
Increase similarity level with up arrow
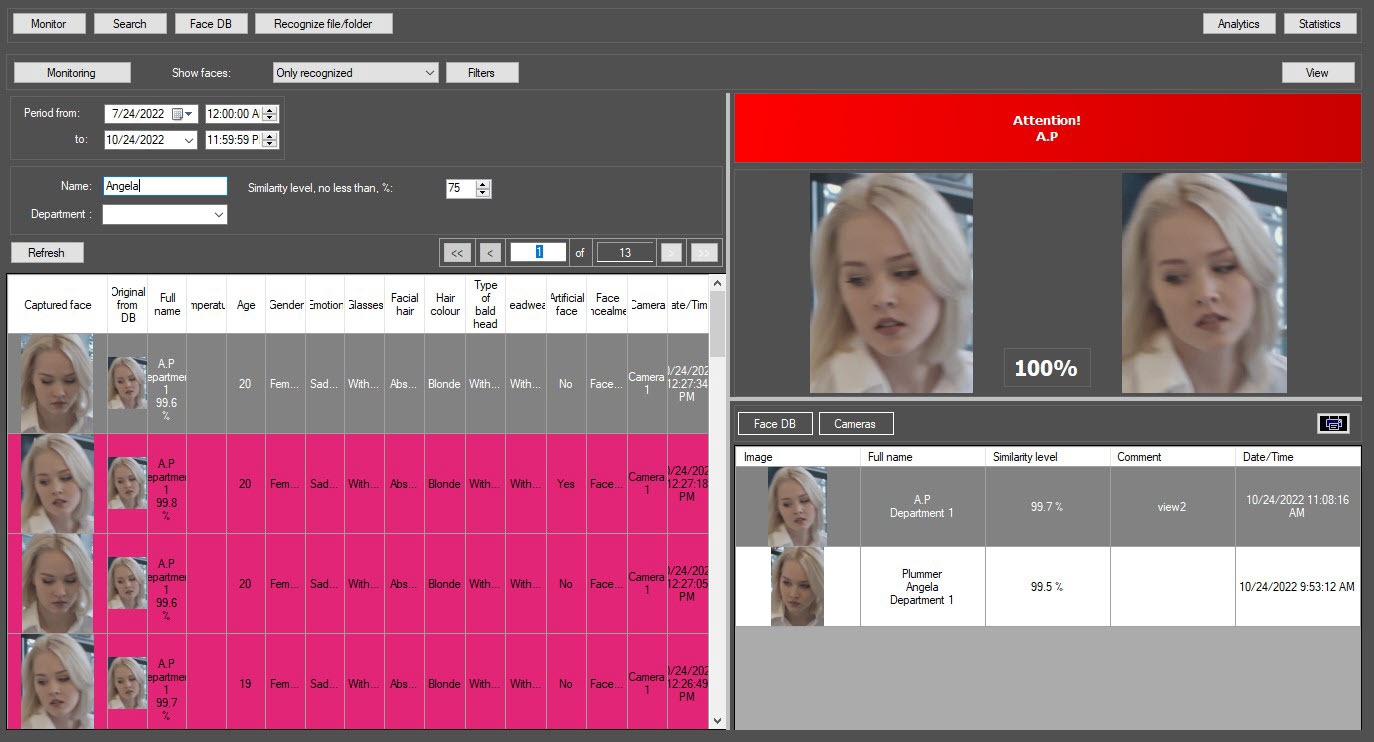pos(484,184)
